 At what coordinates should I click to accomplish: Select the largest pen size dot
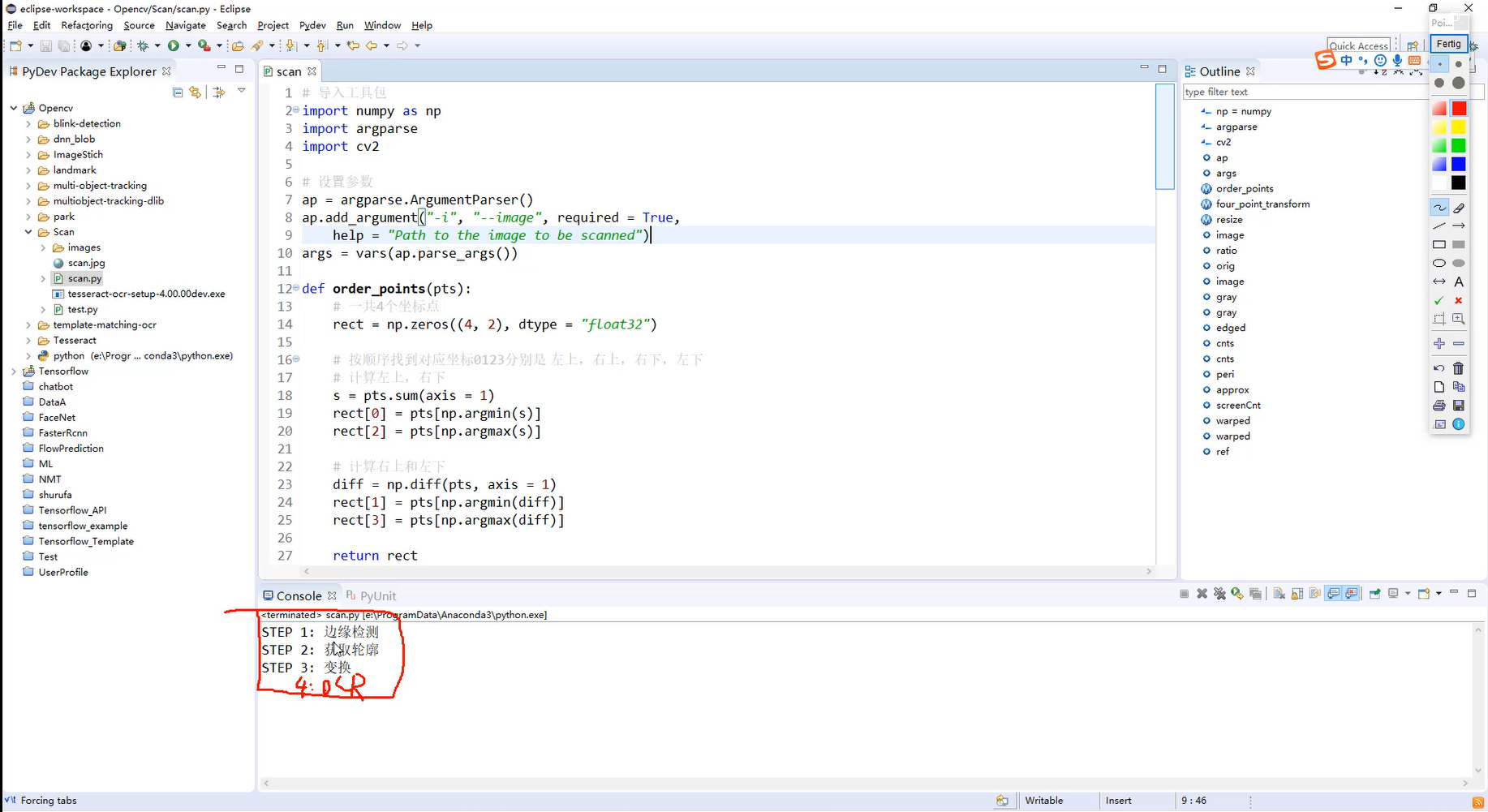pos(1459,83)
